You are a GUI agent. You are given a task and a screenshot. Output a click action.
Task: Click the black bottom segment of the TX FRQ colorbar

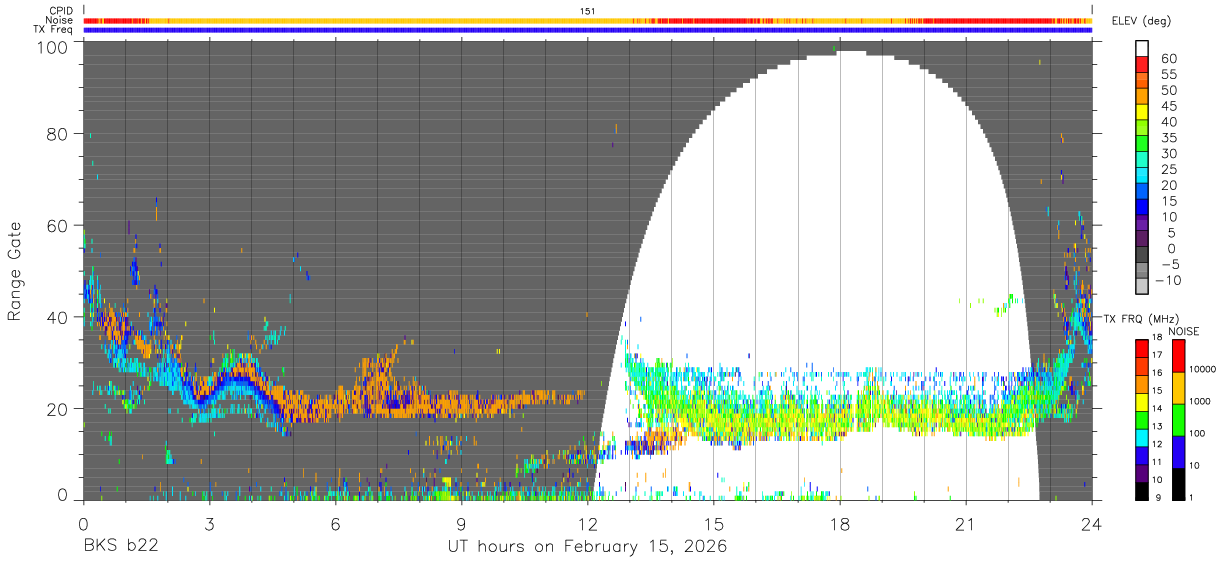[x=1142, y=489]
